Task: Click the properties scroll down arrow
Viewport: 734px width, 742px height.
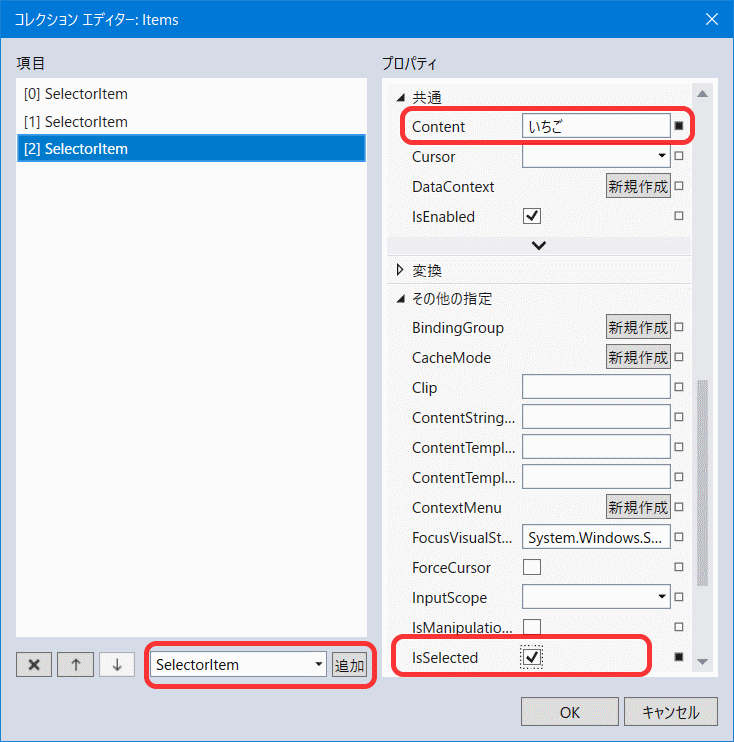Action: click(x=702, y=662)
